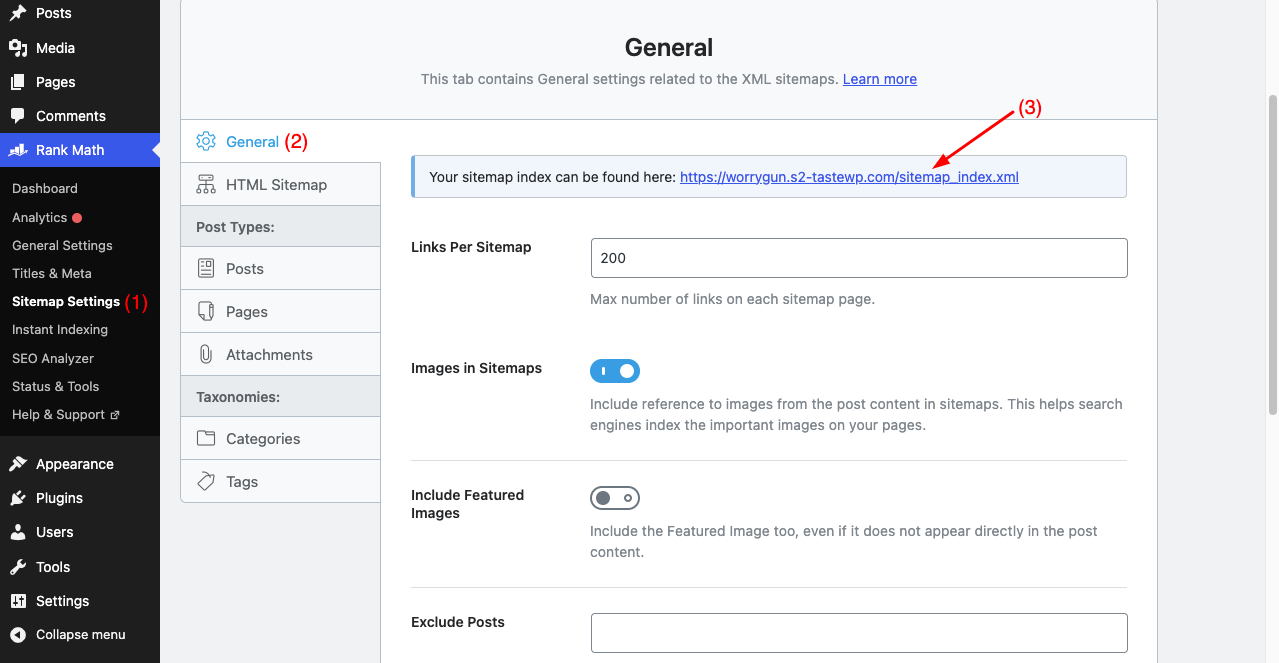Click the Media icon in admin menu
This screenshot has height=663, width=1279.
coord(18,48)
